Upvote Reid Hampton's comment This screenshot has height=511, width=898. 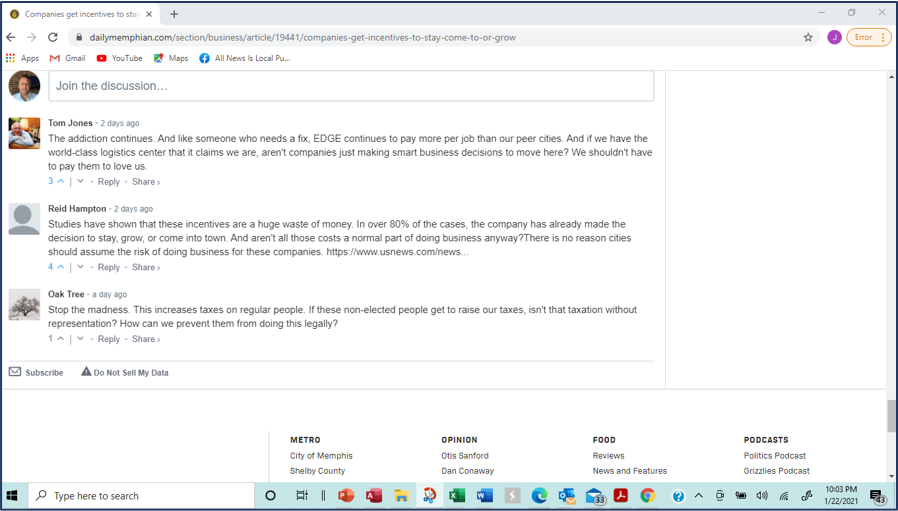pyautogui.click(x=61, y=266)
